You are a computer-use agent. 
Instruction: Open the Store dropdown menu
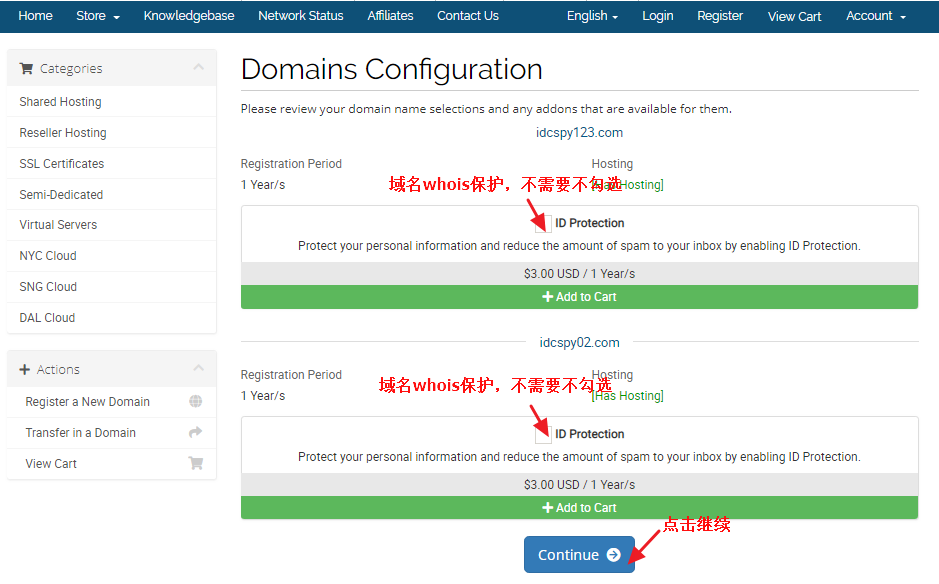(98, 16)
